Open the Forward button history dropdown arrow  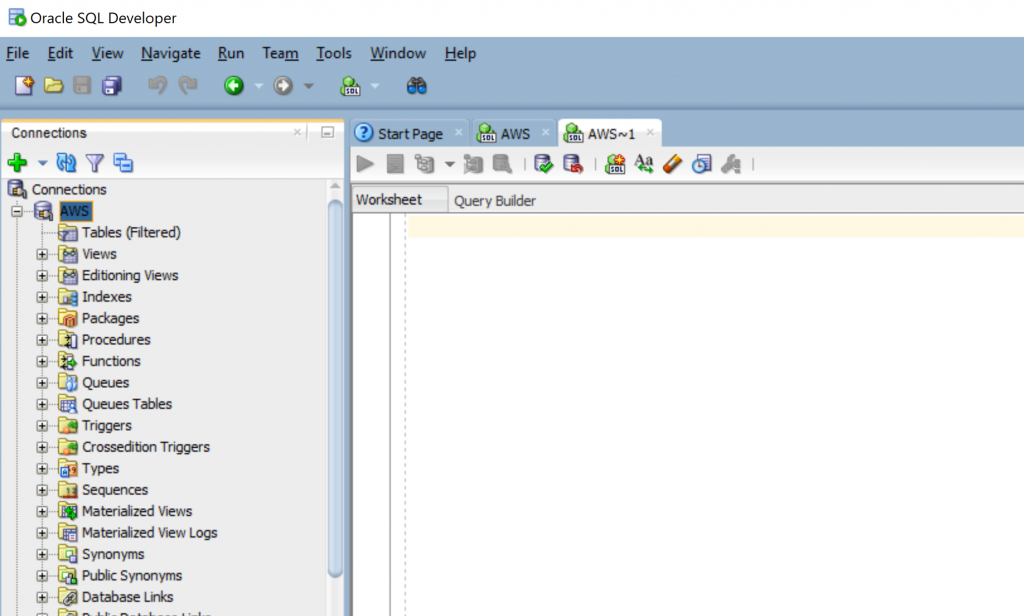click(309, 86)
